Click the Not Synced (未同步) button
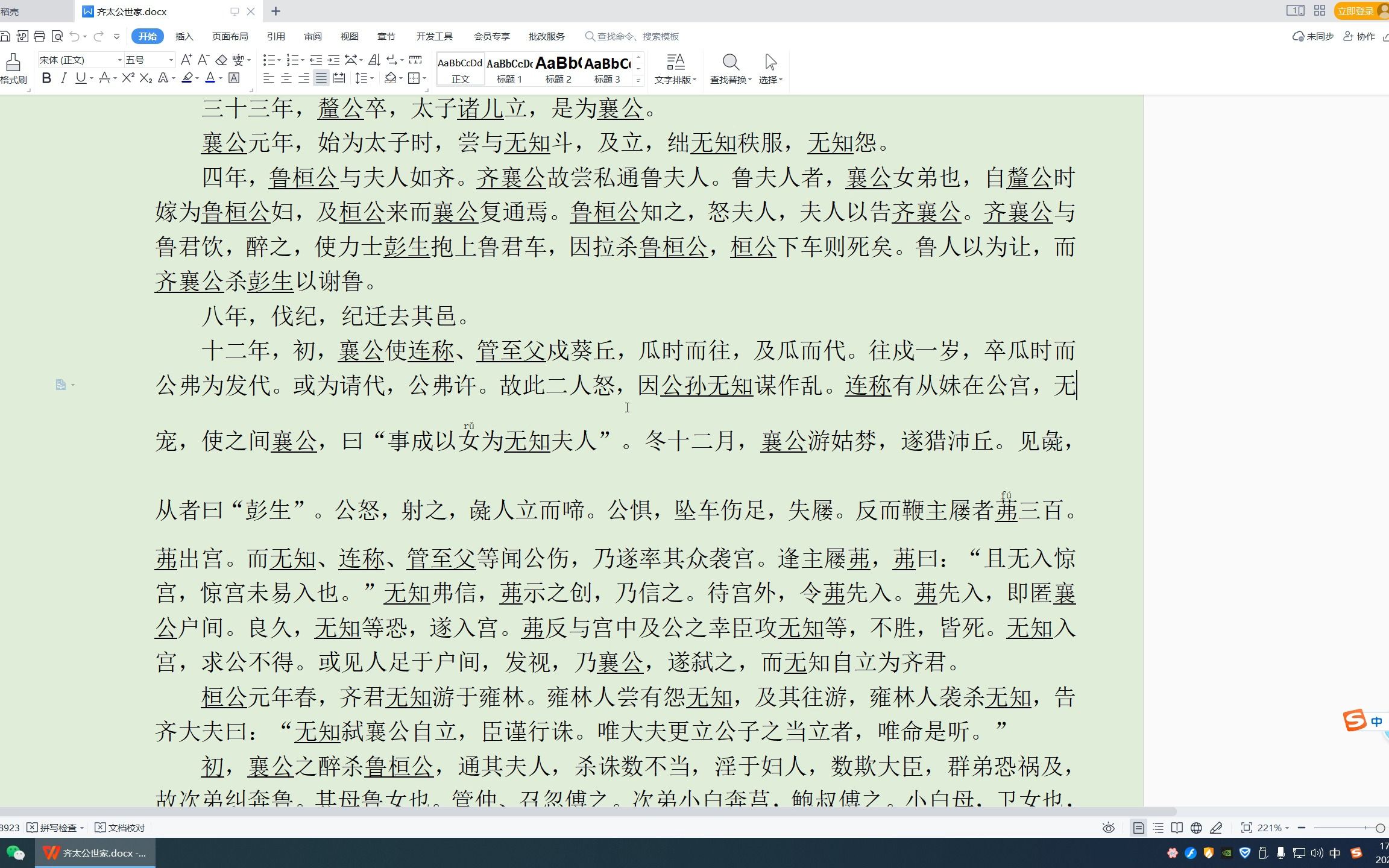1389x868 pixels. (x=1313, y=36)
